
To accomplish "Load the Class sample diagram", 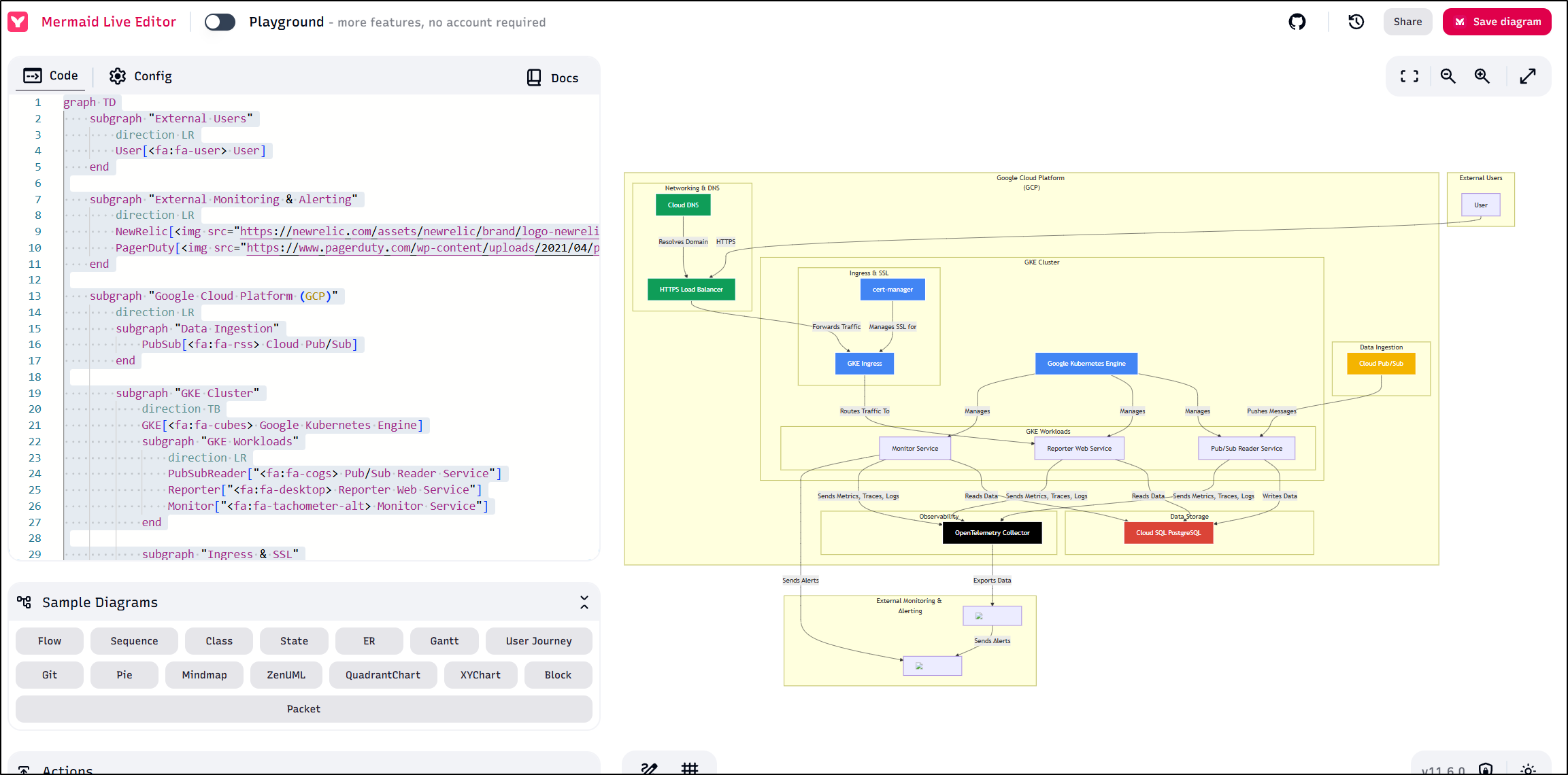I will tap(219, 641).
